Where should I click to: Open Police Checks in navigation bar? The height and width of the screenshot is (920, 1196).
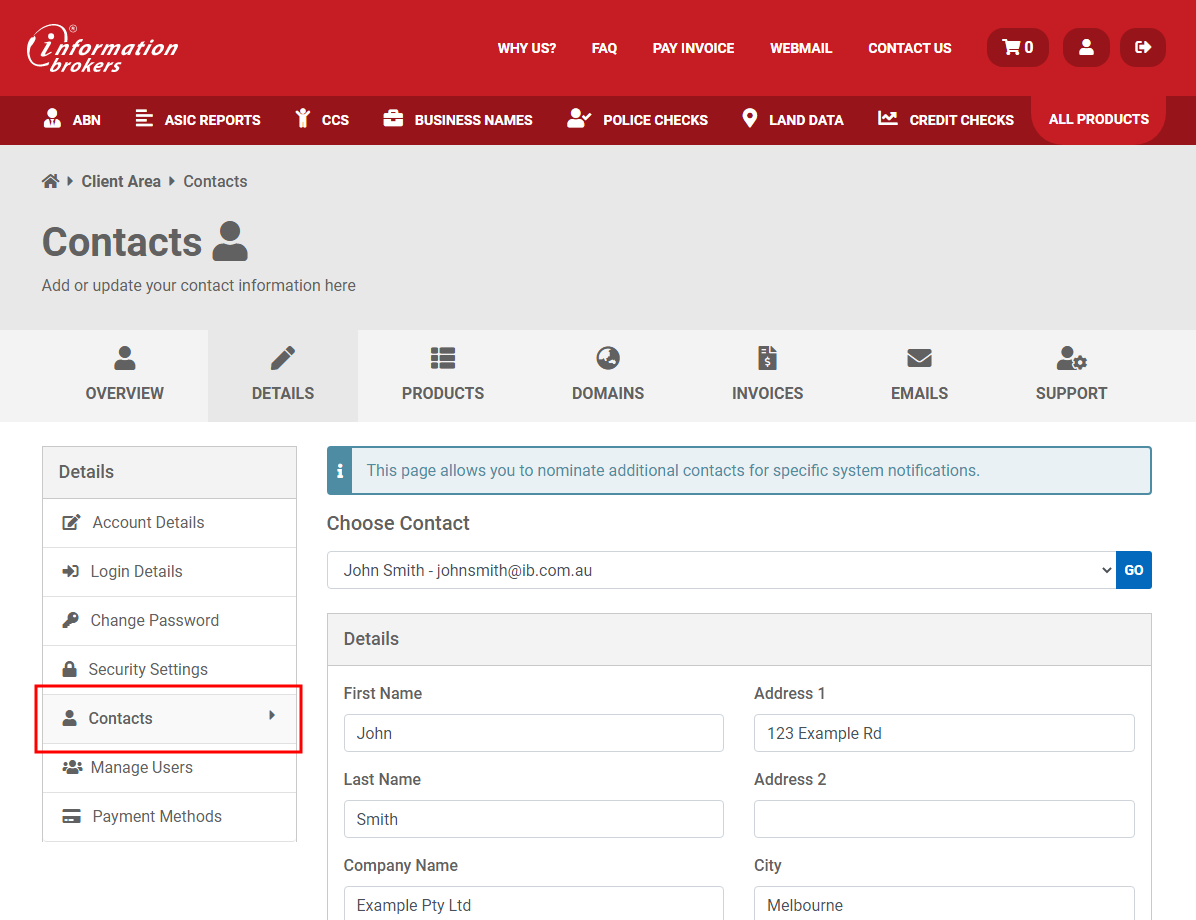(638, 120)
